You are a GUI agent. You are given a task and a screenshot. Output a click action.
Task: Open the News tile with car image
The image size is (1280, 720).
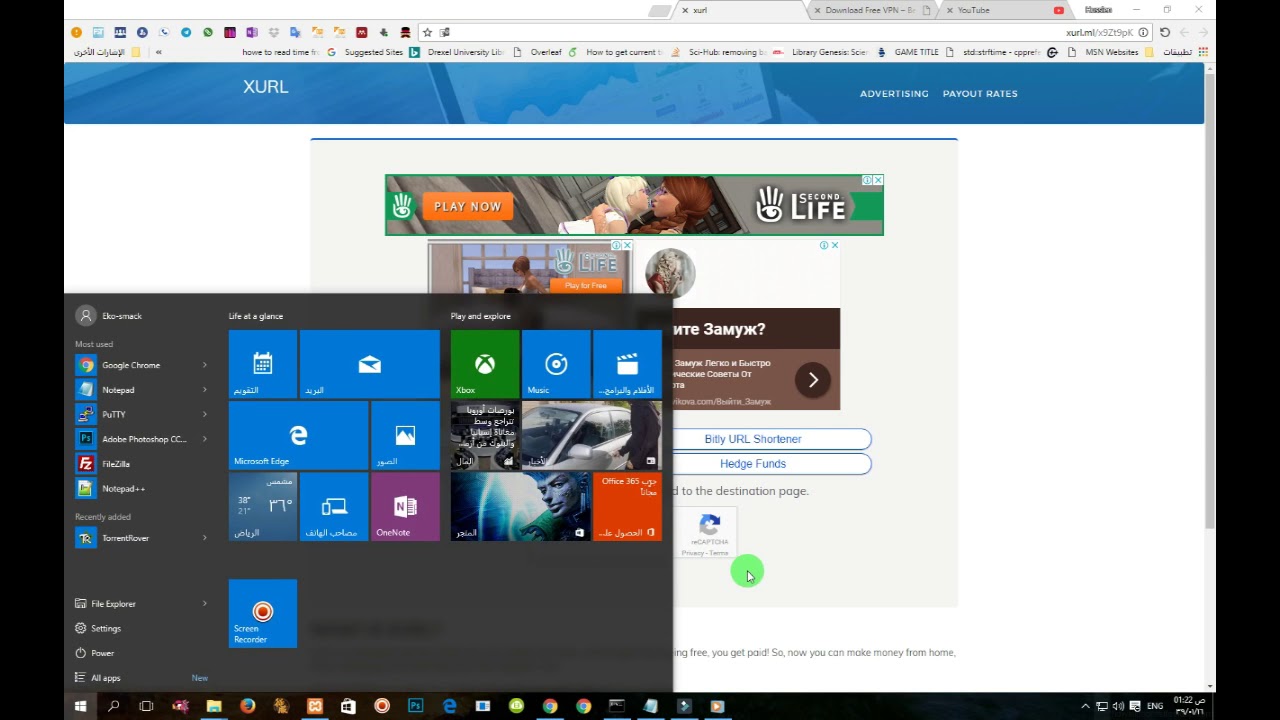pos(591,436)
